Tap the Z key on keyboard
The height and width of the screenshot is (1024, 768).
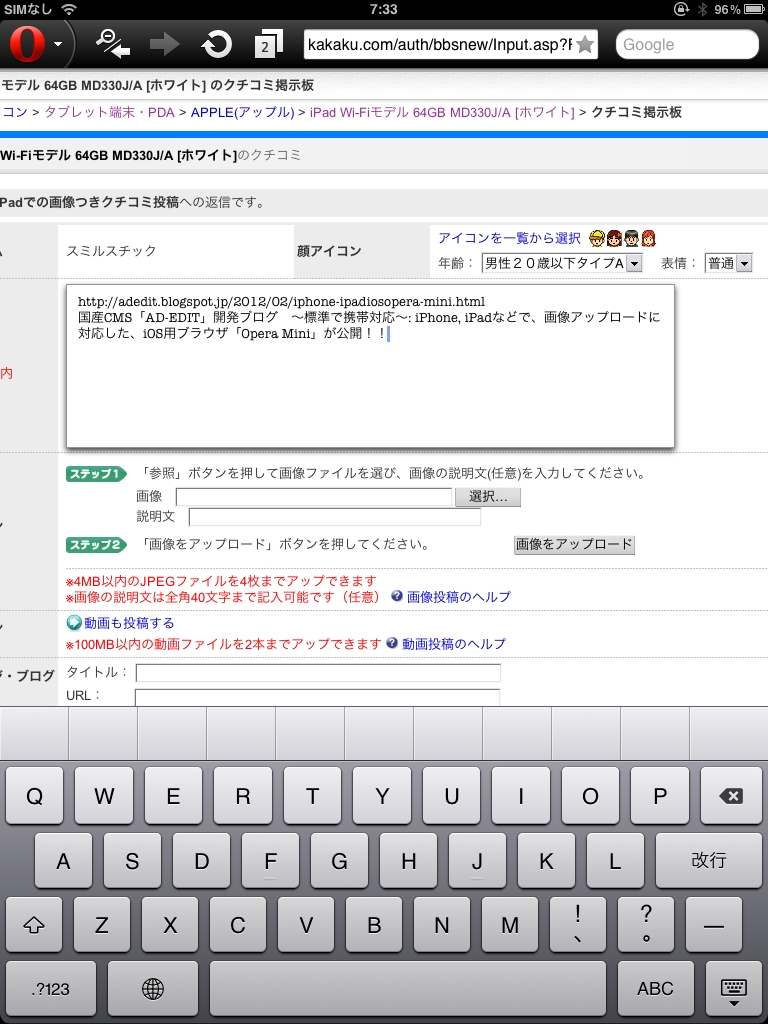click(102, 925)
